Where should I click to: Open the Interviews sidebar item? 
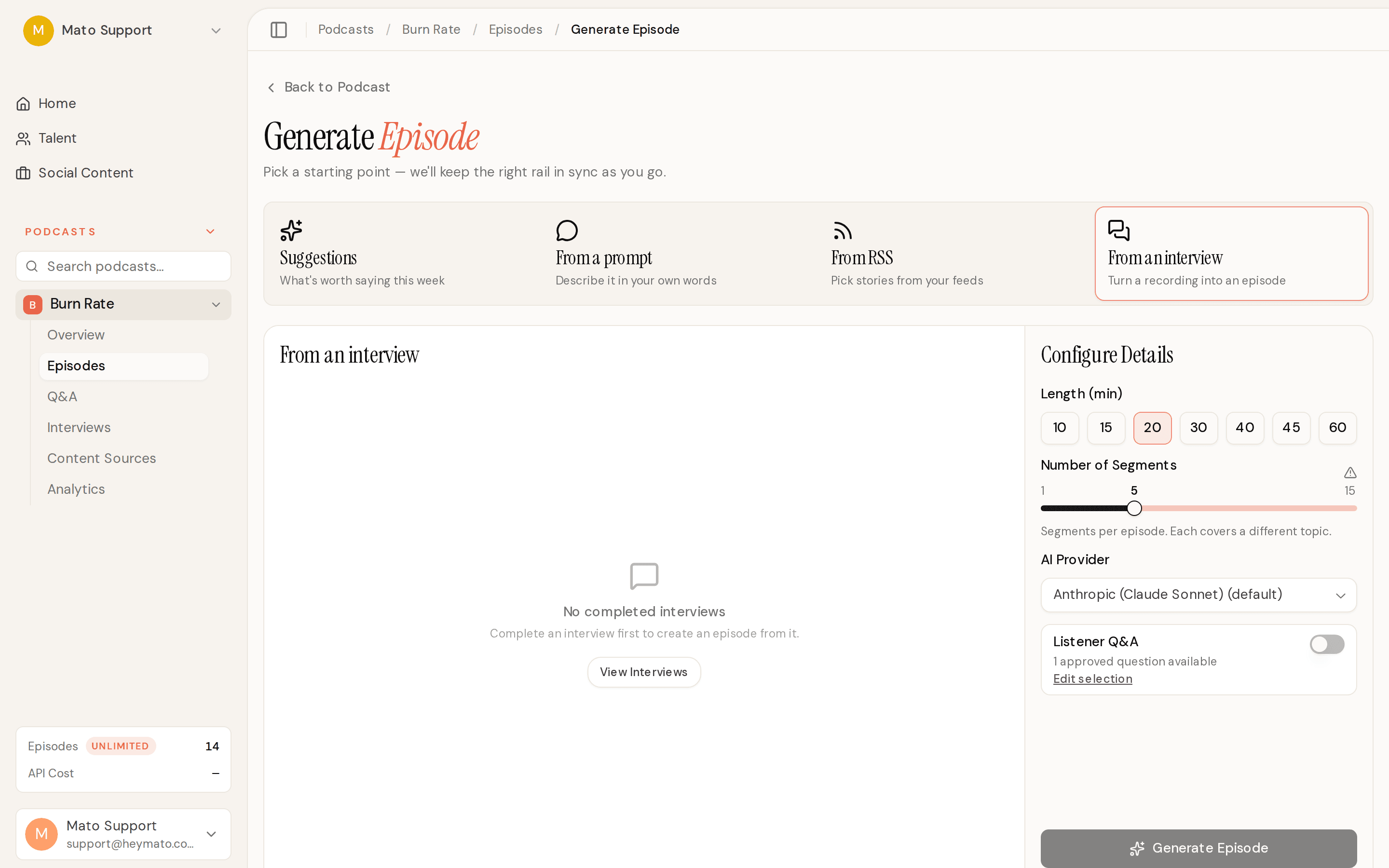(x=79, y=428)
